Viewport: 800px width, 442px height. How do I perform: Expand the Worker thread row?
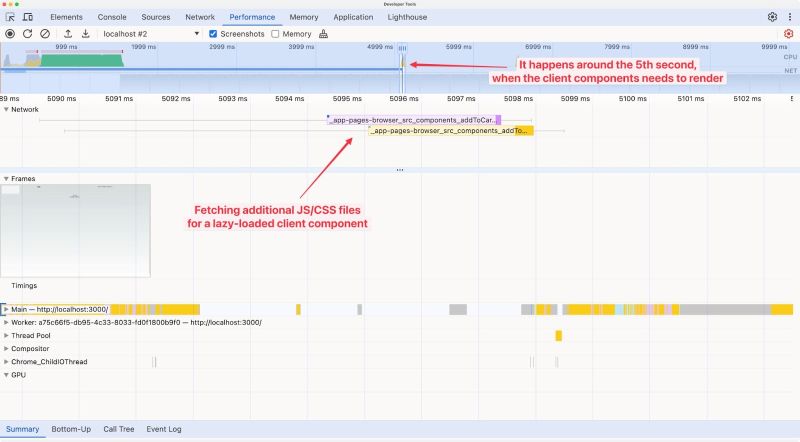click(x=6, y=323)
